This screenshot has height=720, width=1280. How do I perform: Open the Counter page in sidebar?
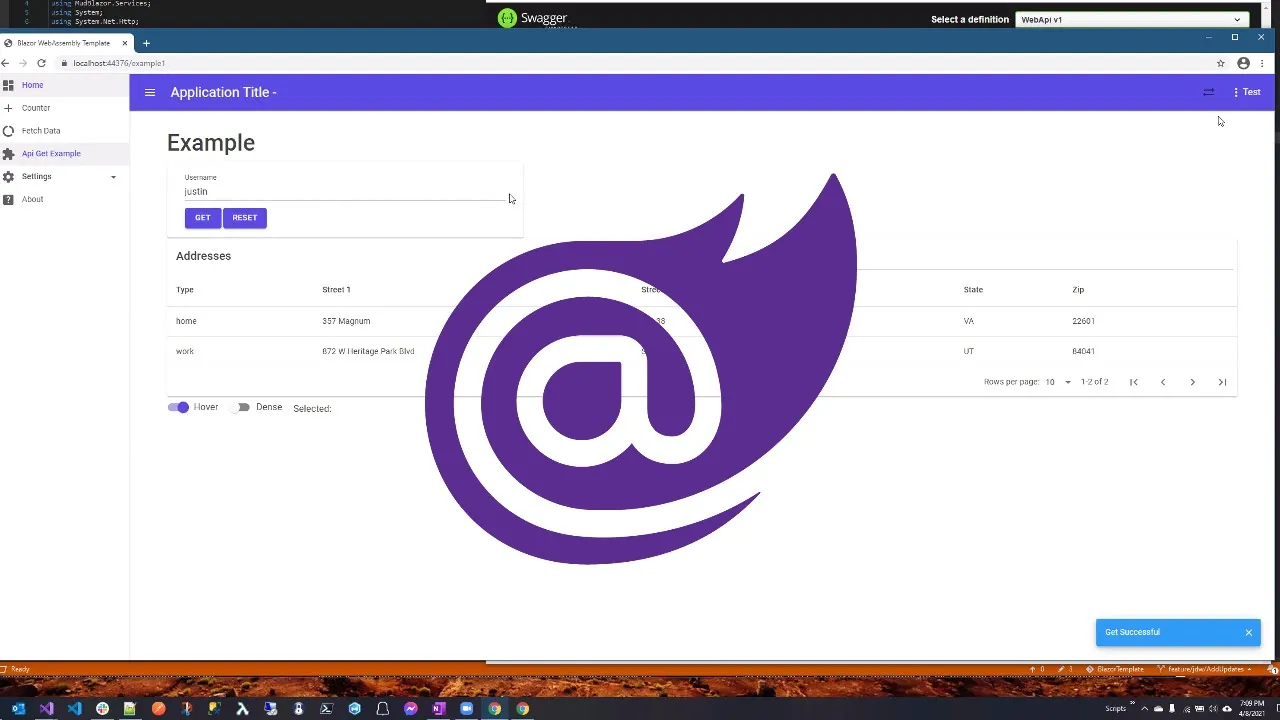[64, 108]
